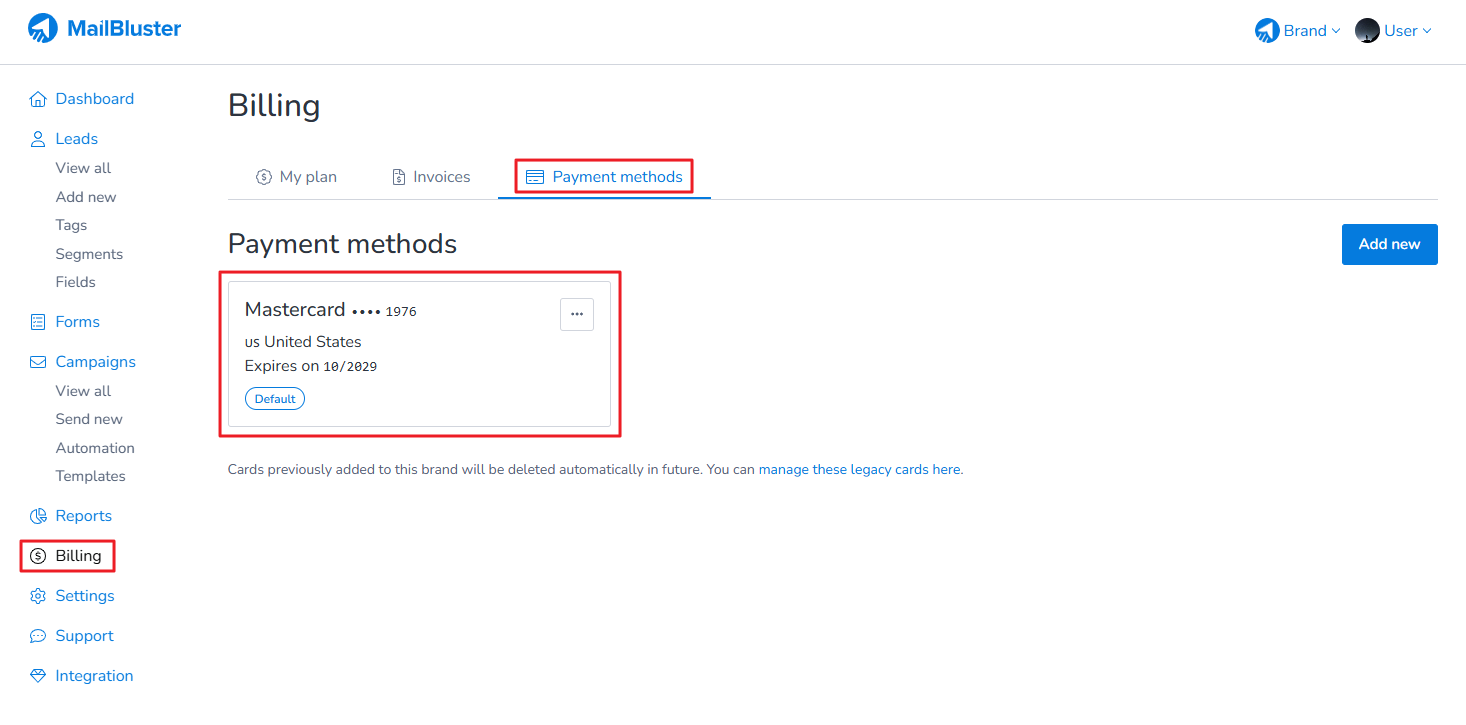Click the Leads person icon
The width and height of the screenshot is (1466, 725).
pyautogui.click(x=38, y=139)
